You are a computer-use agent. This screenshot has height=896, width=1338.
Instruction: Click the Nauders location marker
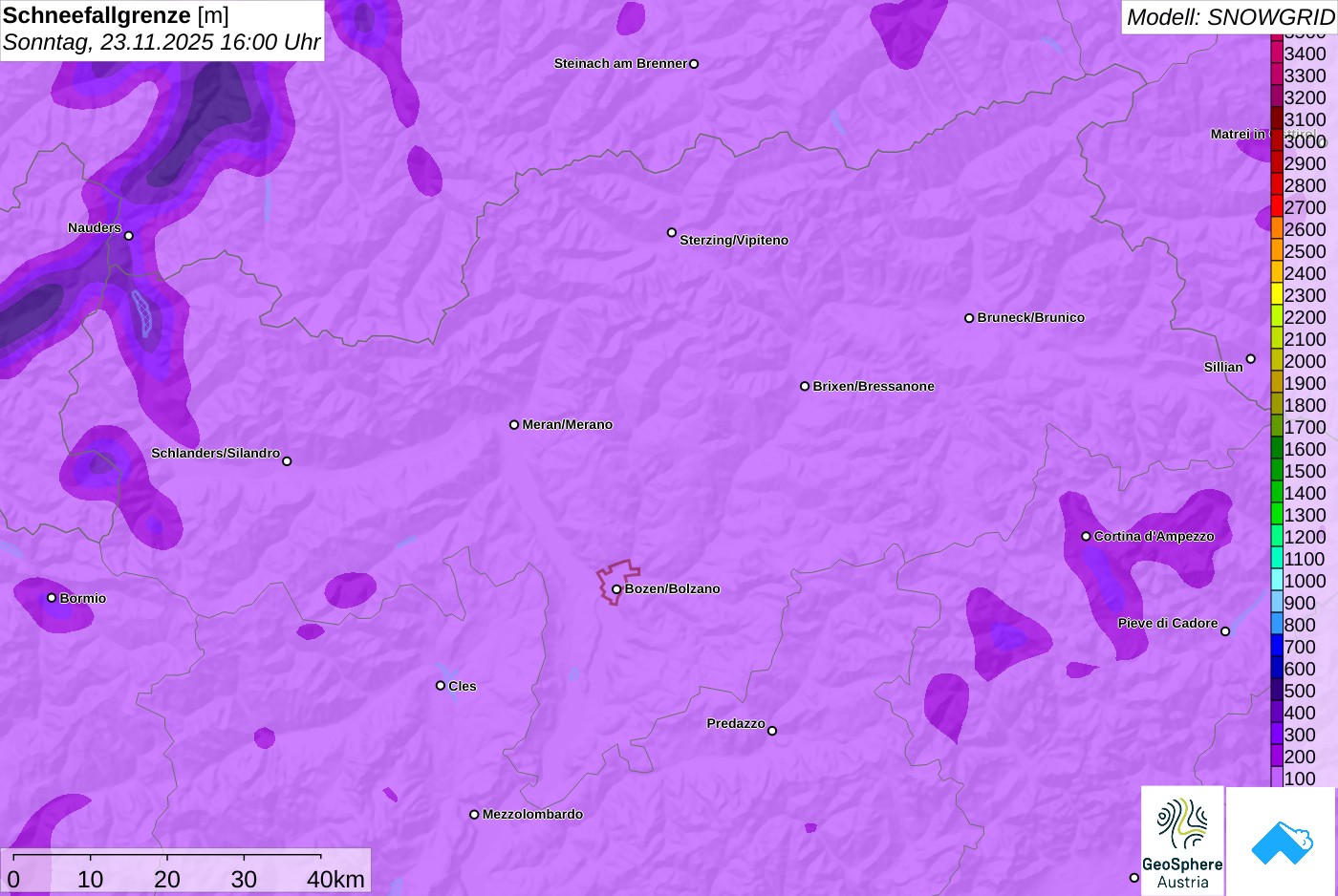click(129, 236)
